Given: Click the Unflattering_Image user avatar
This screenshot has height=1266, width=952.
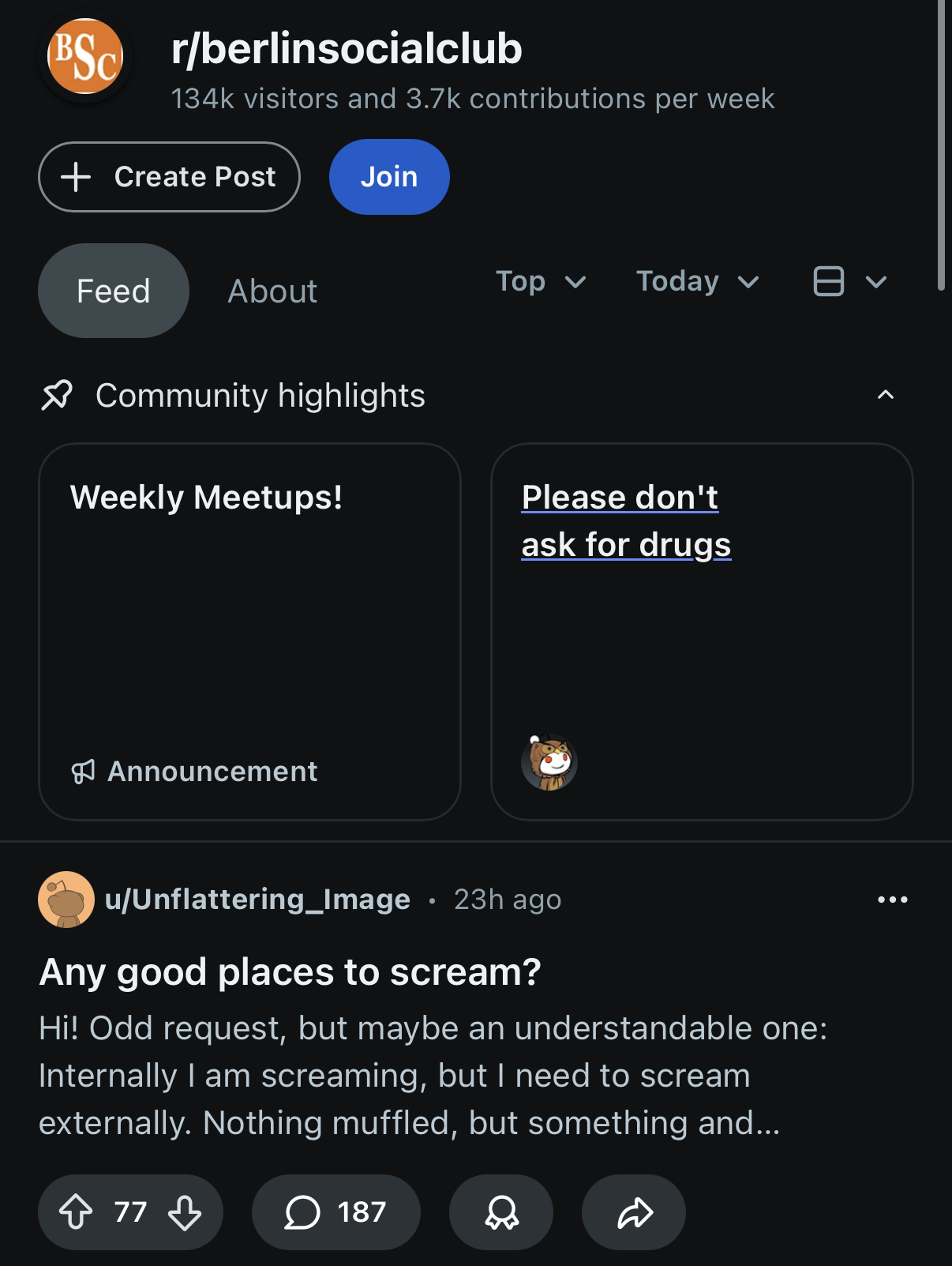Looking at the screenshot, I should (x=66, y=900).
